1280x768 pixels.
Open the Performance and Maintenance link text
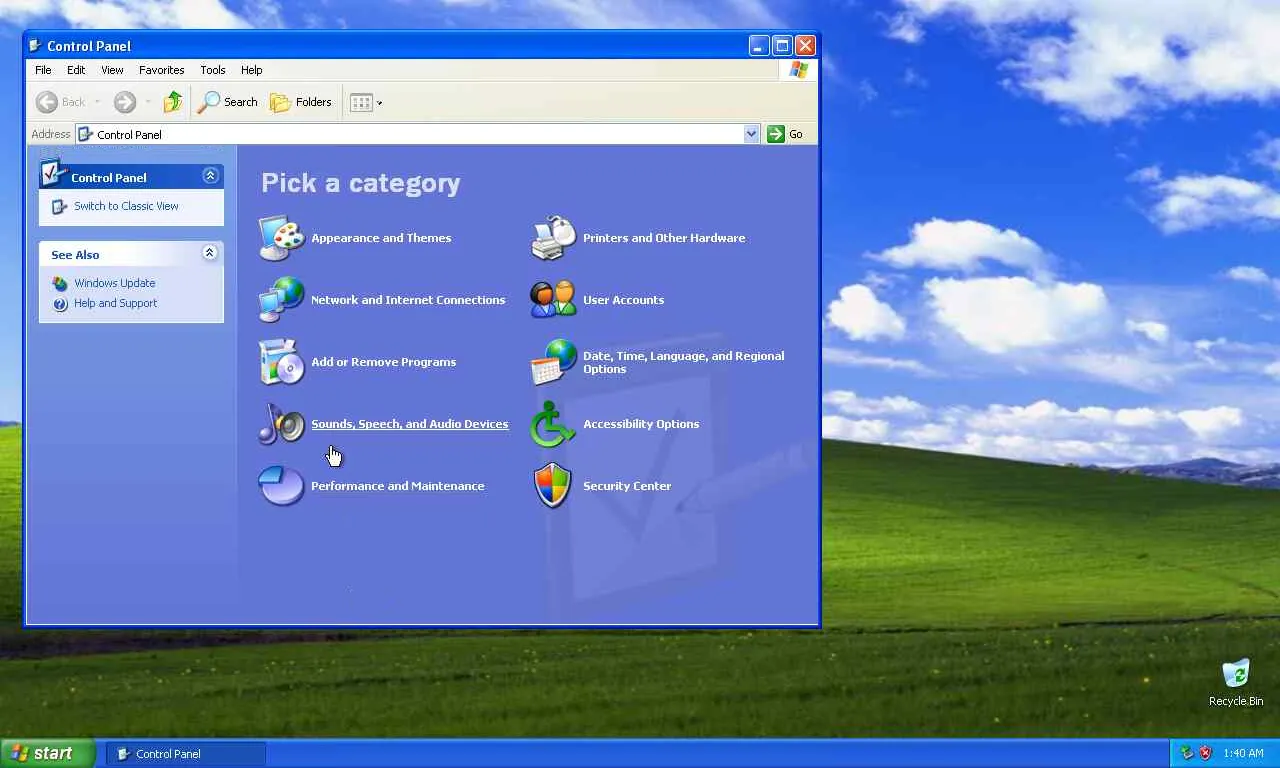coord(398,486)
